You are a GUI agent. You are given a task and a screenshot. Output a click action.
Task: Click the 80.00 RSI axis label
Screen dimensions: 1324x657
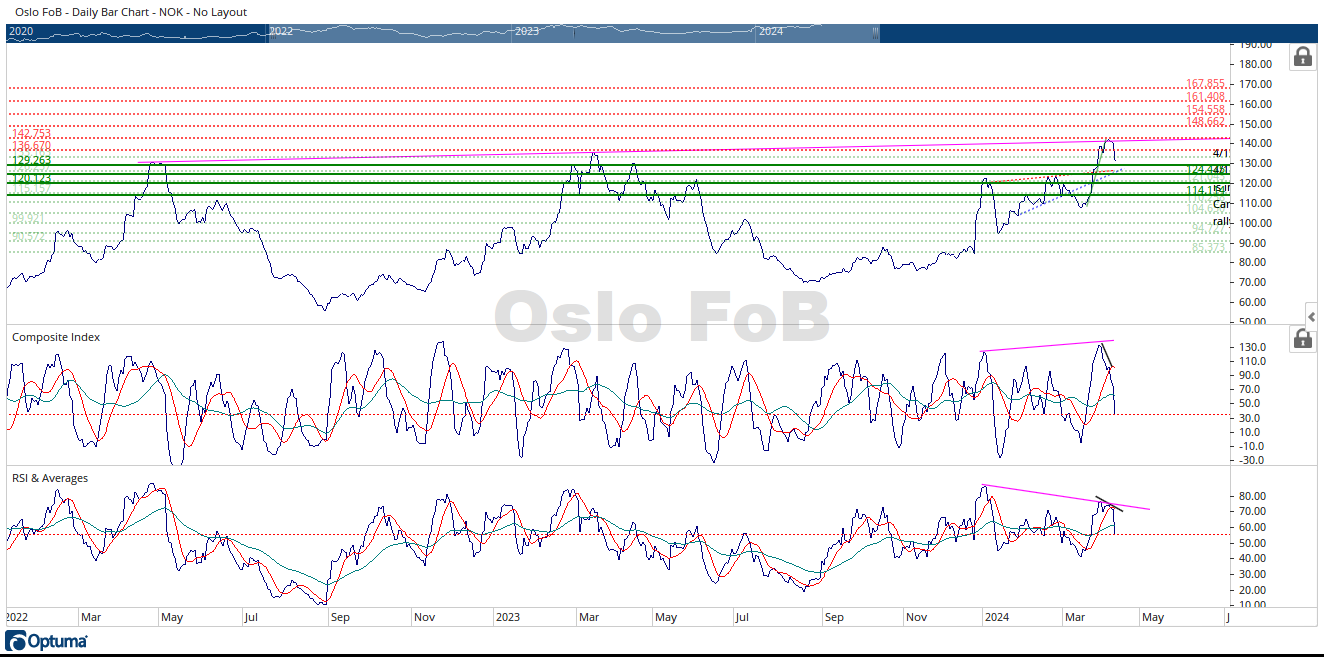[1254, 496]
